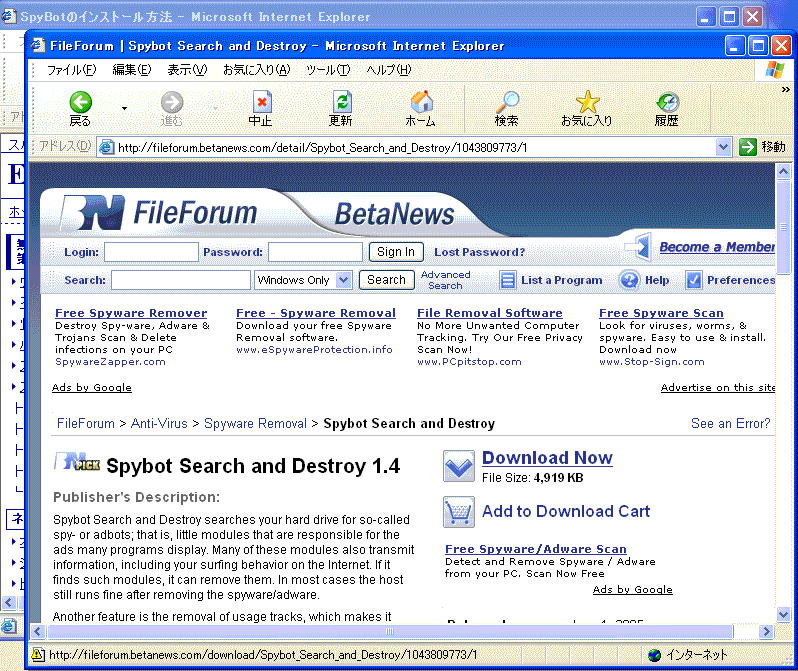This screenshot has height=671, width=798.
Task: Open the Back button history dropdown arrow
Action: point(124,108)
